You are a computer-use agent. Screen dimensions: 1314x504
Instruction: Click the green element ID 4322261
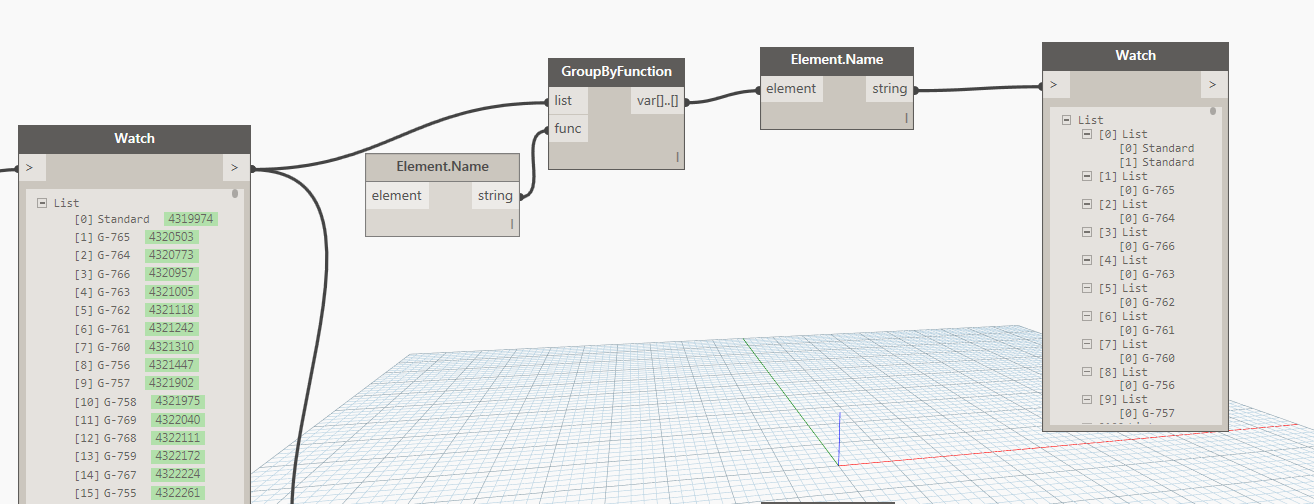click(x=177, y=493)
